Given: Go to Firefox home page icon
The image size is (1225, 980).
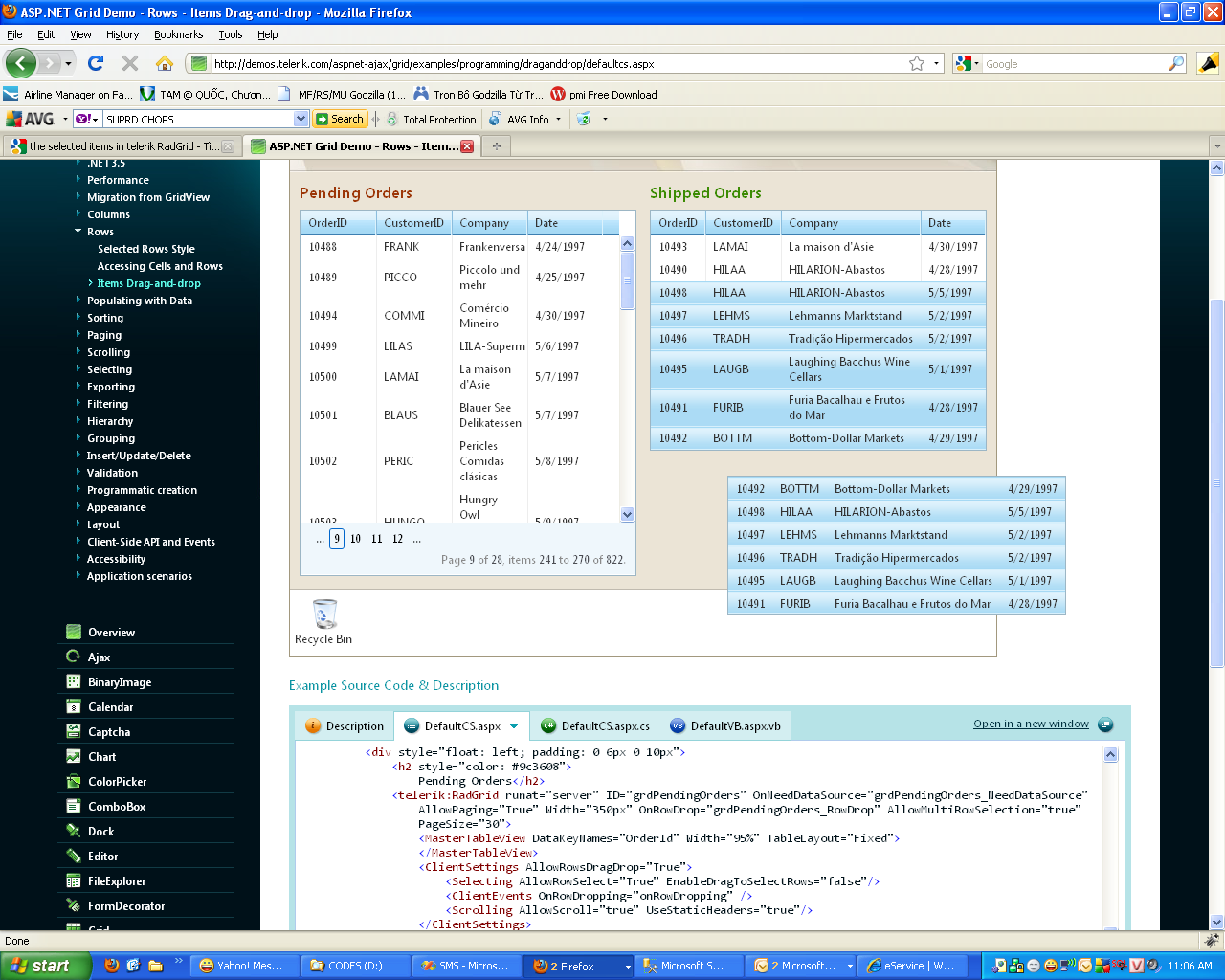Looking at the screenshot, I should tap(165, 63).
